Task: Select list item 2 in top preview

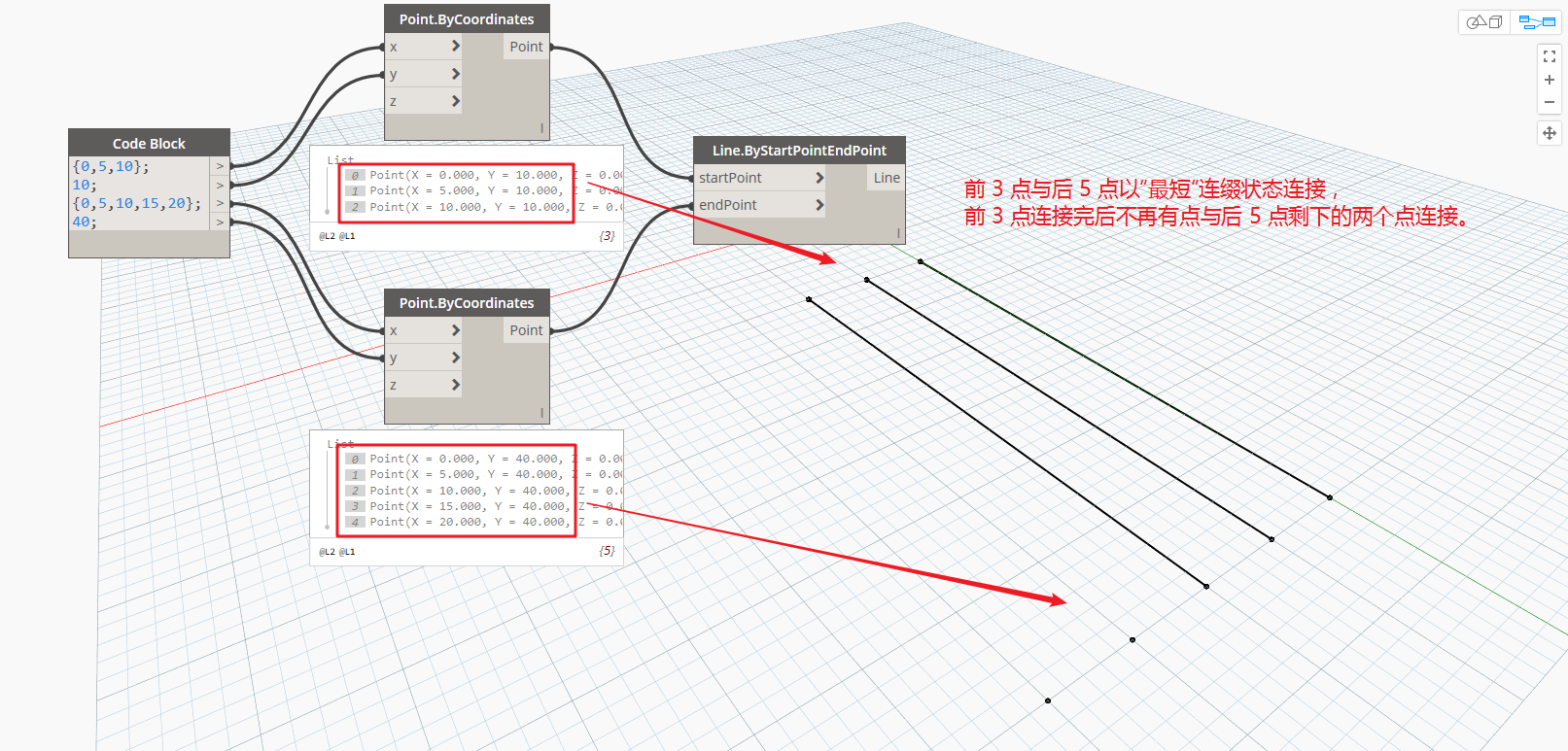Action: pyautogui.click(x=355, y=207)
